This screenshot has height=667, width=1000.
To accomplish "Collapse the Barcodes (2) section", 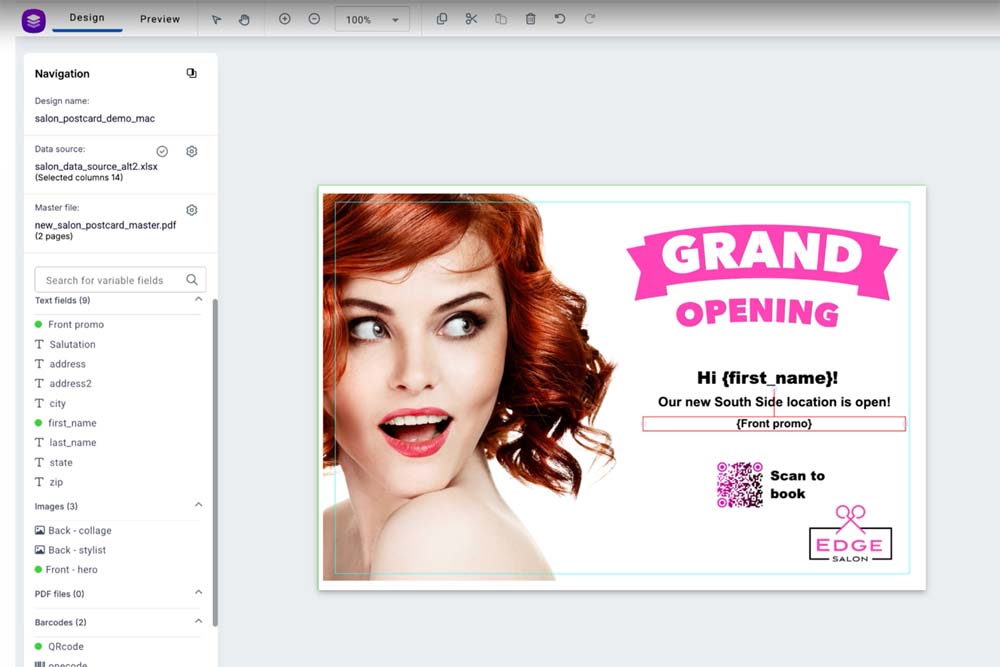I will tap(198, 622).
